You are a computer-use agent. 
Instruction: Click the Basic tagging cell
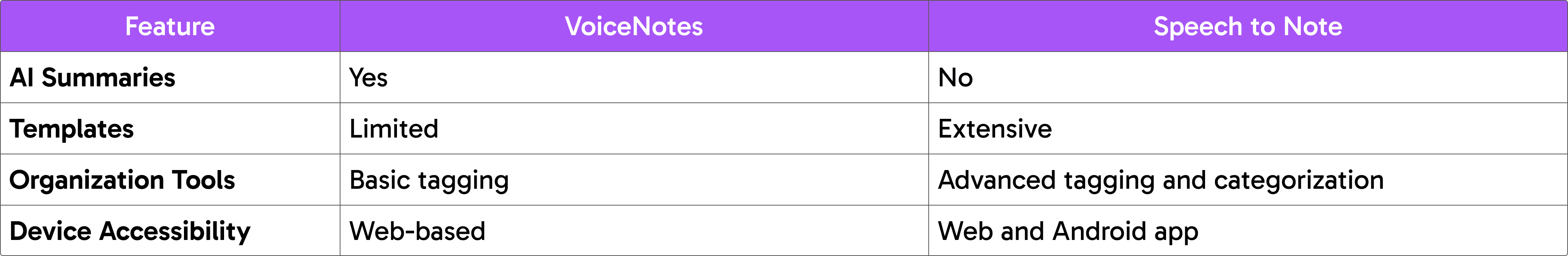pos(429,180)
